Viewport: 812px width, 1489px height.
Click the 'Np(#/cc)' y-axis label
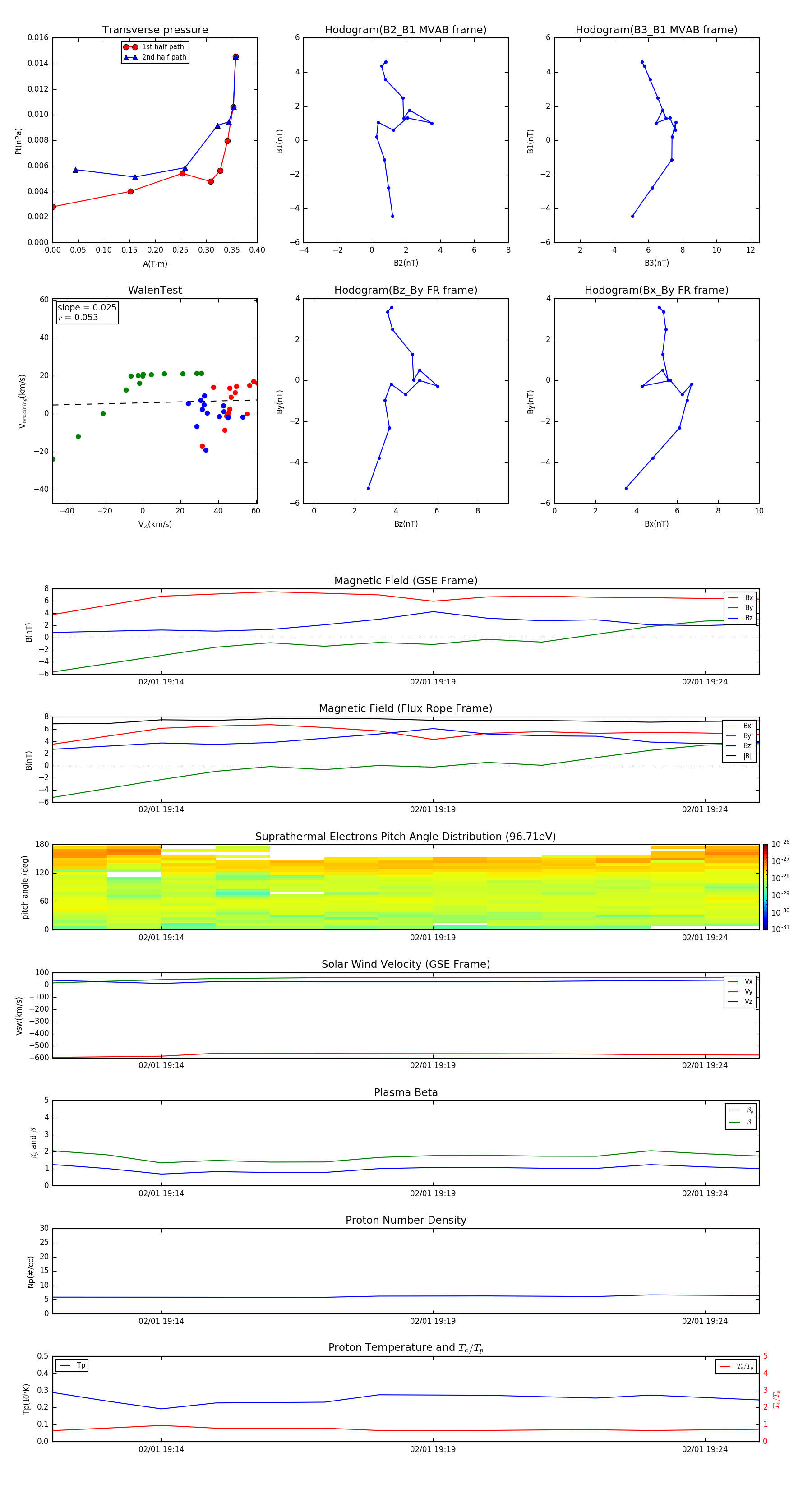tap(31, 1272)
